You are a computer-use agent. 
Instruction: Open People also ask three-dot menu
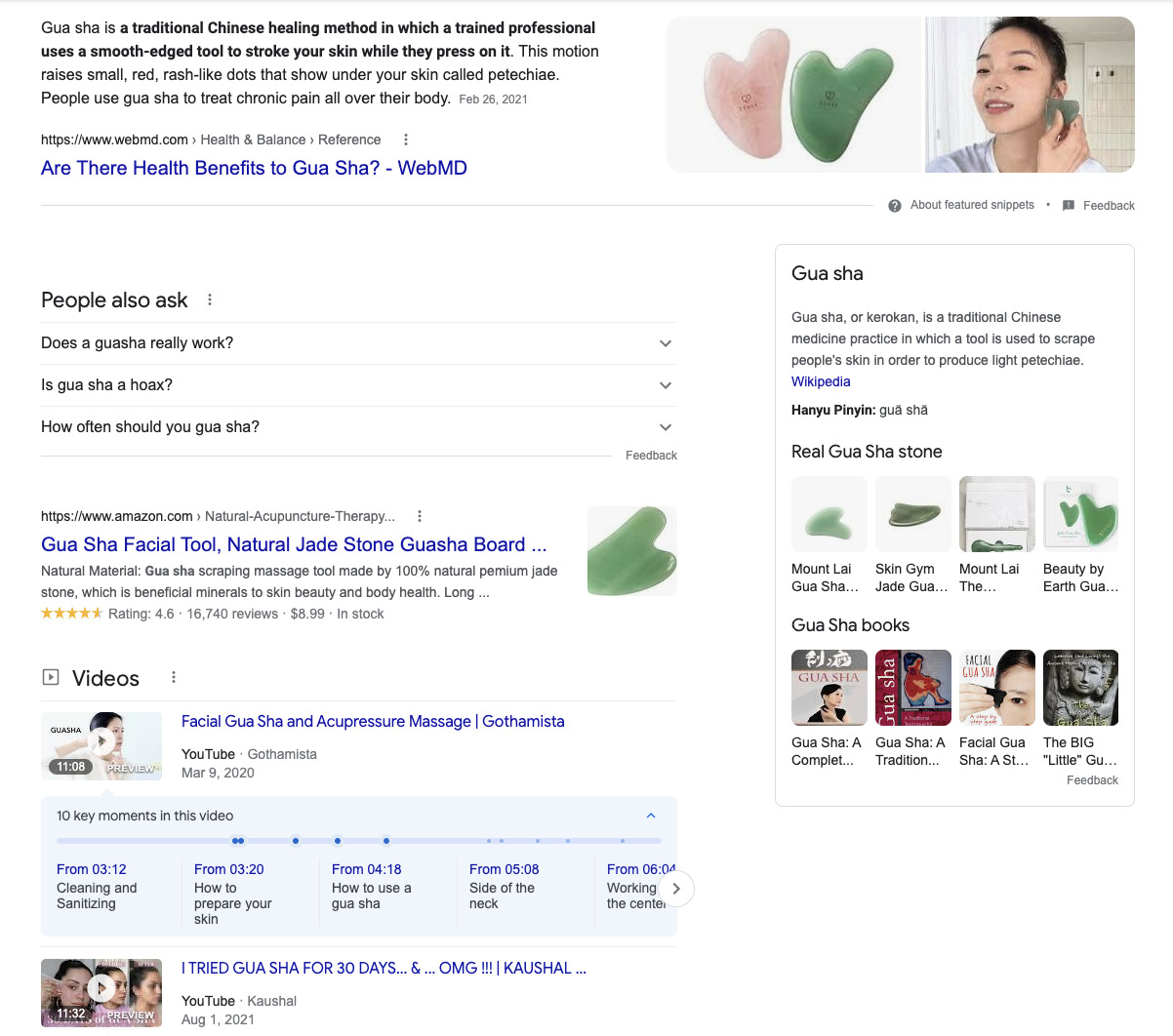(210, 299)
